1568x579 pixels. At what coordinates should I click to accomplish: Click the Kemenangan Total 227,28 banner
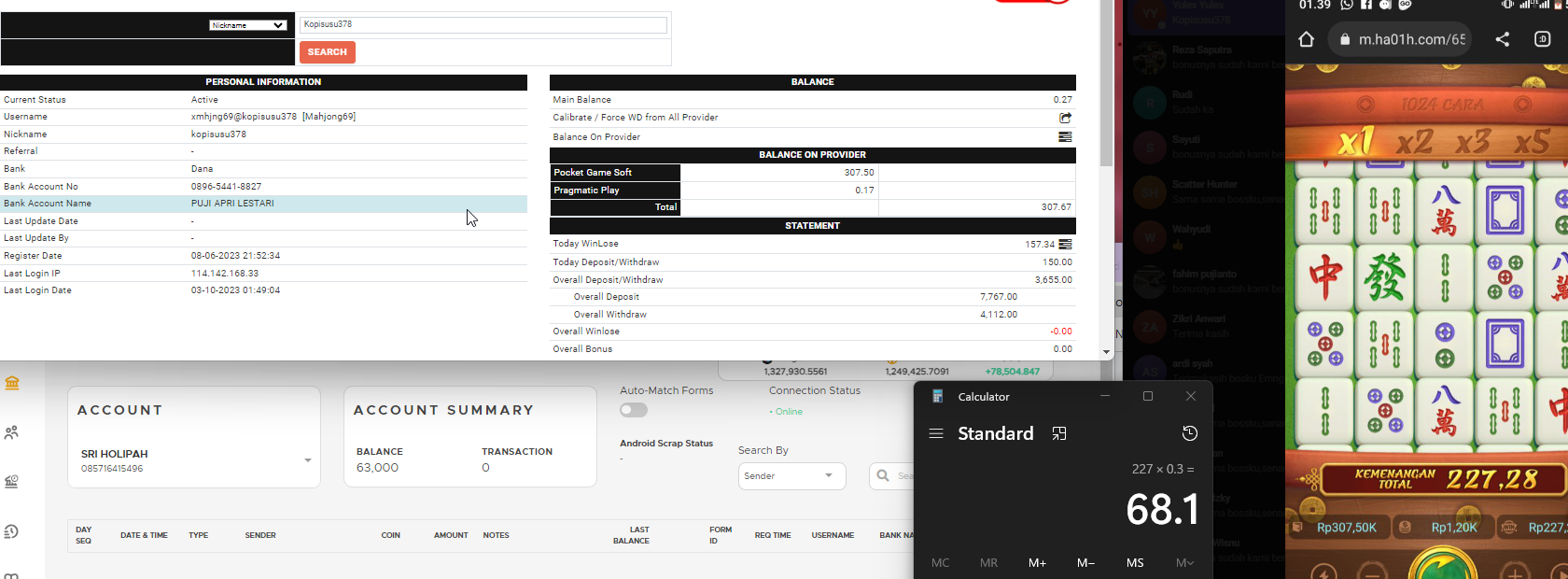(1444, 480)
